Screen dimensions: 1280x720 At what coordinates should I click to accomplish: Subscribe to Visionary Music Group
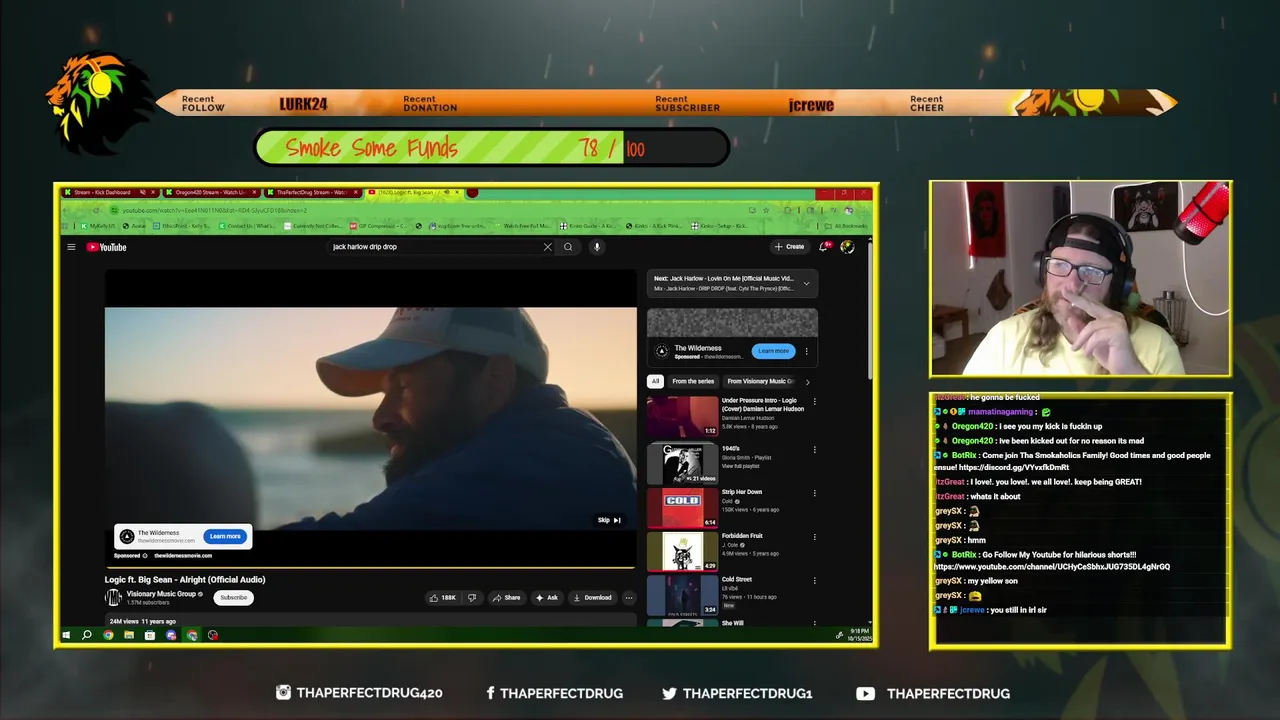point(233,597)
